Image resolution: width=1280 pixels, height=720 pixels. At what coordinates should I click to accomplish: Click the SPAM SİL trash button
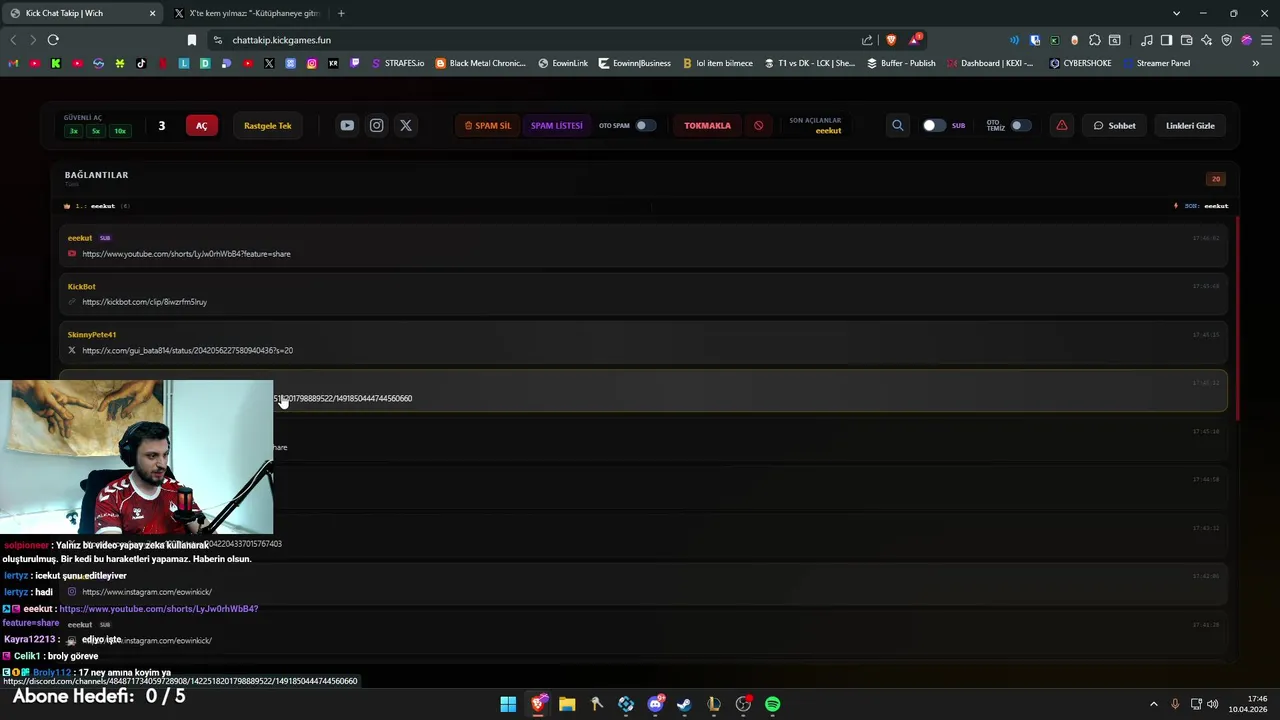pyautogui.click(x=488, y=125)
